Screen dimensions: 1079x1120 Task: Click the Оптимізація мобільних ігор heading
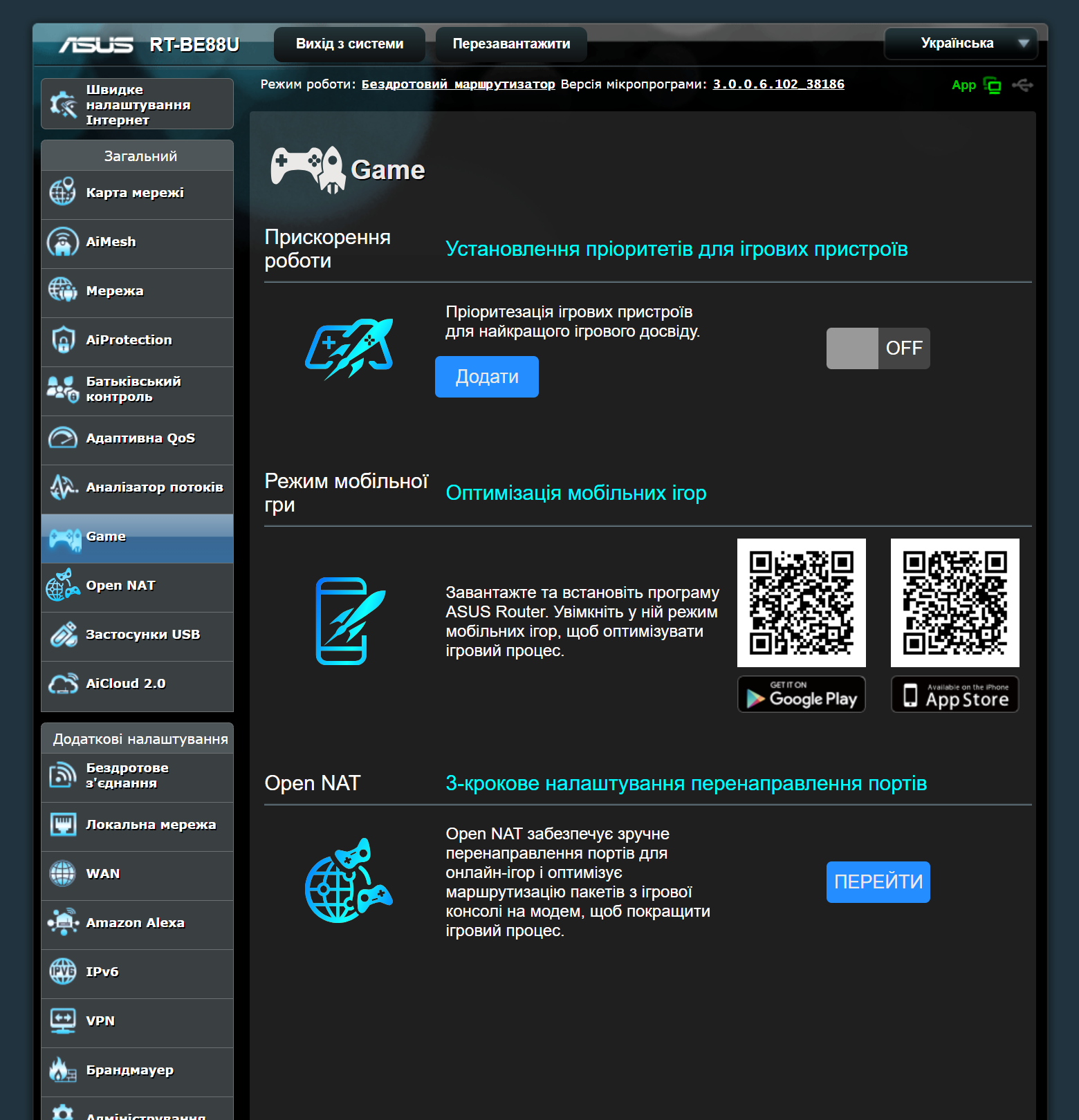[x=576, y=493]
